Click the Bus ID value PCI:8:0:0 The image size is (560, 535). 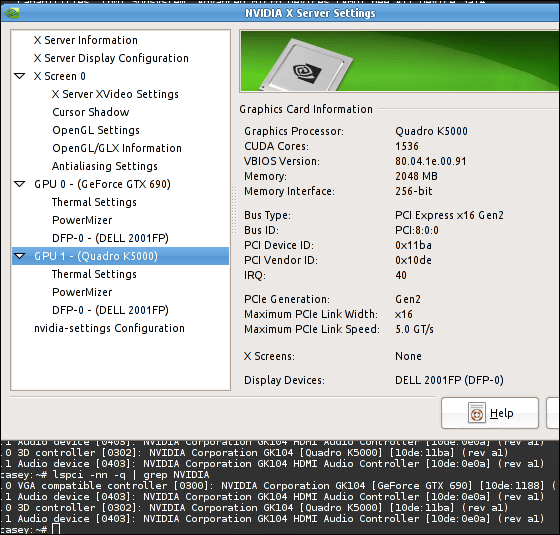coord(417,230)
